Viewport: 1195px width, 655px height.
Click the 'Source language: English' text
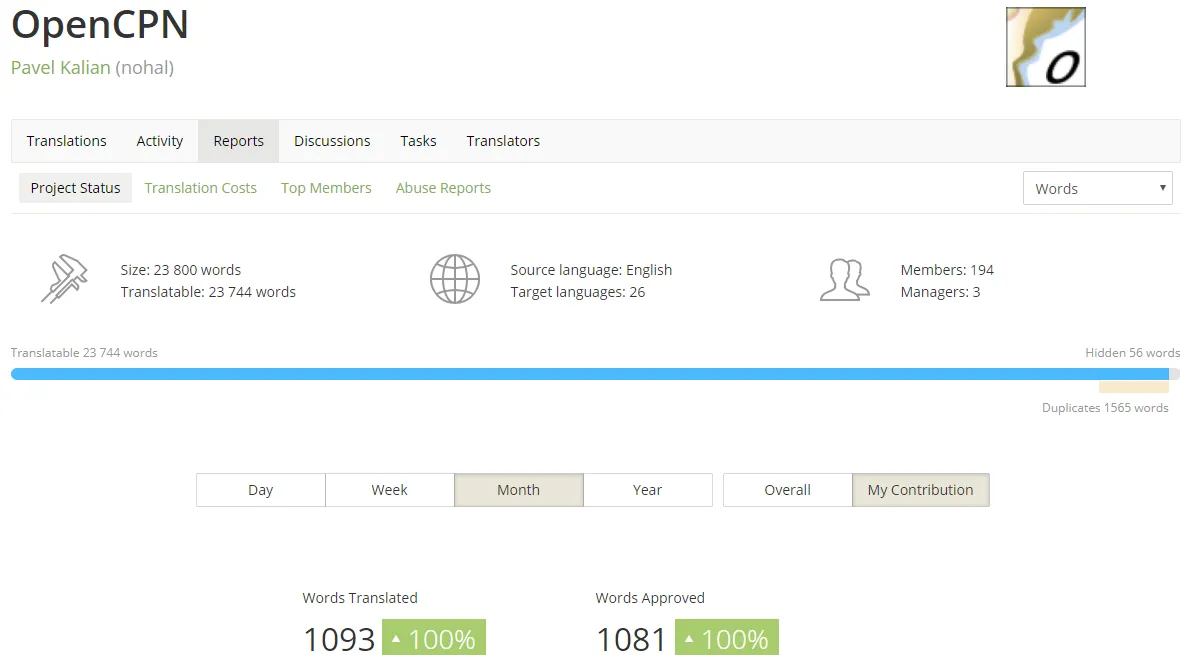click(x=591, y=270)
